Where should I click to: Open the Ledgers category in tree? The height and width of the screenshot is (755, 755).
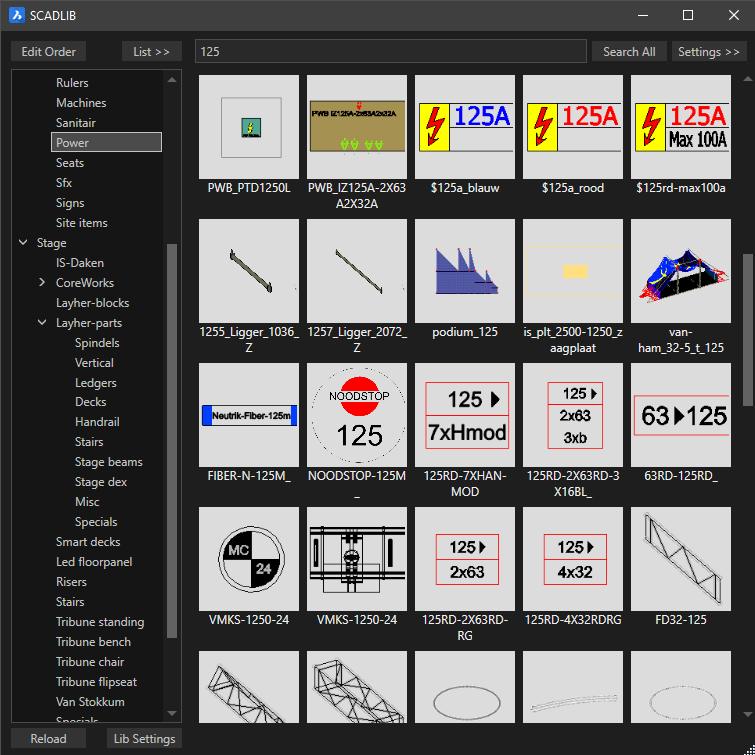point(95,383)
